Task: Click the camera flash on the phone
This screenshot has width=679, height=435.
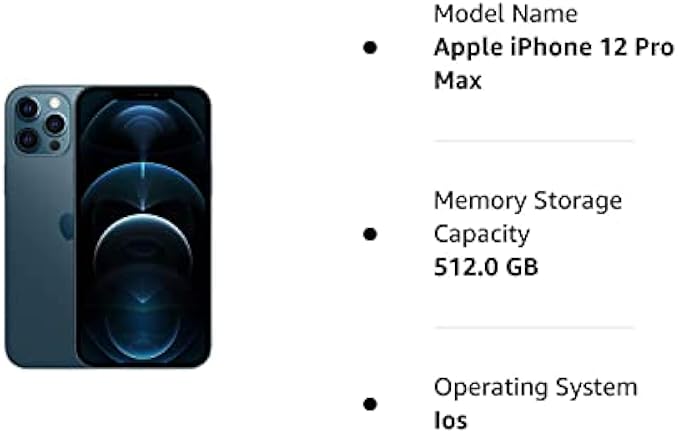Action: 54,101
